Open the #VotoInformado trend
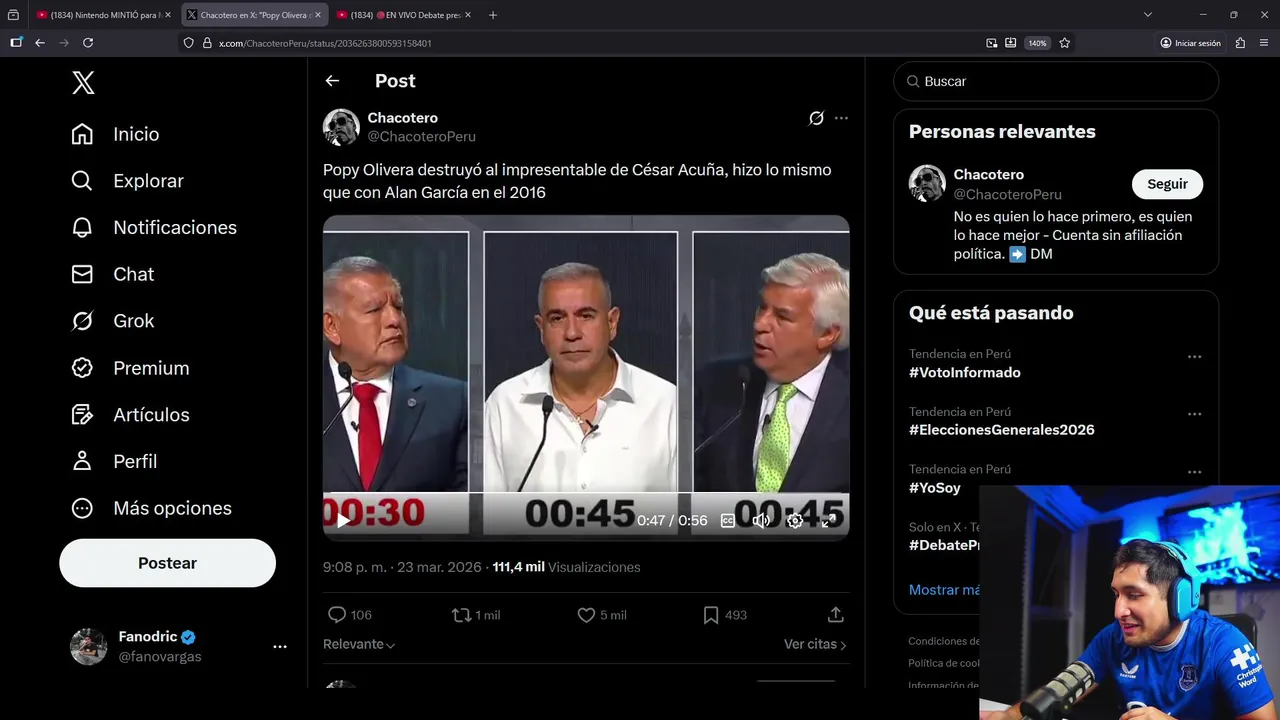 click(x=964, y=373)
